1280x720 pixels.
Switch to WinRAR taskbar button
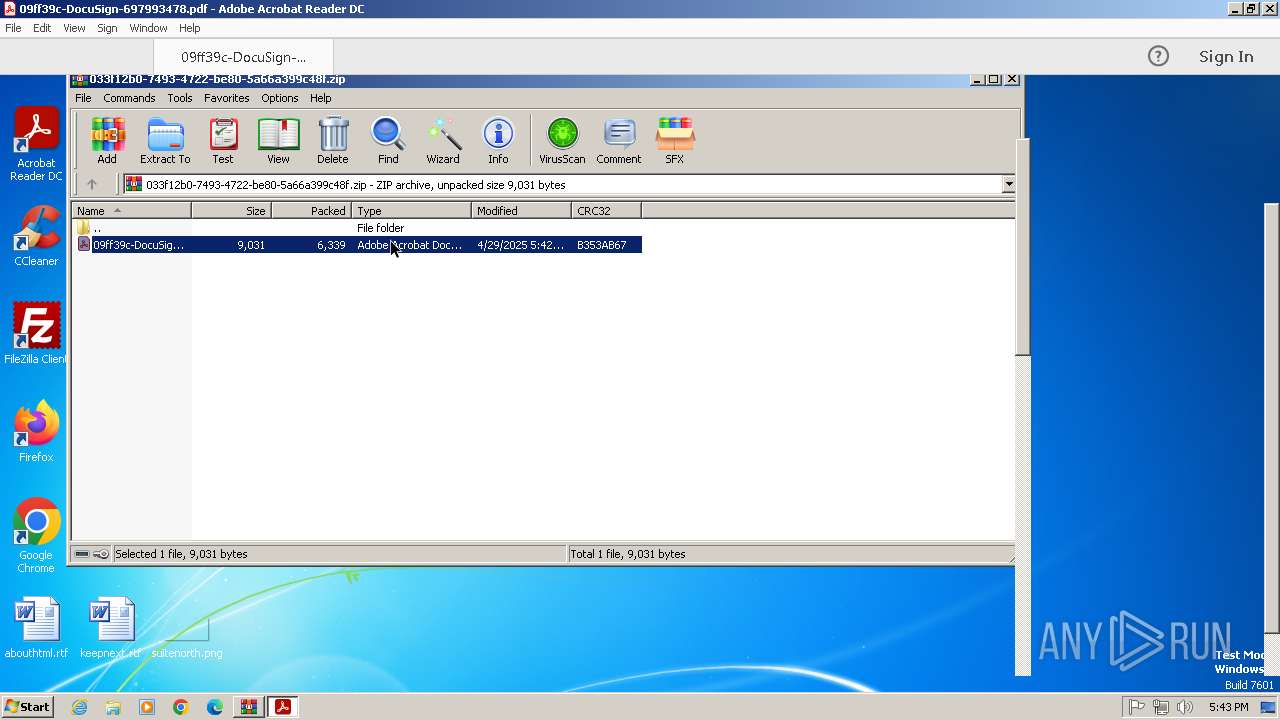(248, 707)
